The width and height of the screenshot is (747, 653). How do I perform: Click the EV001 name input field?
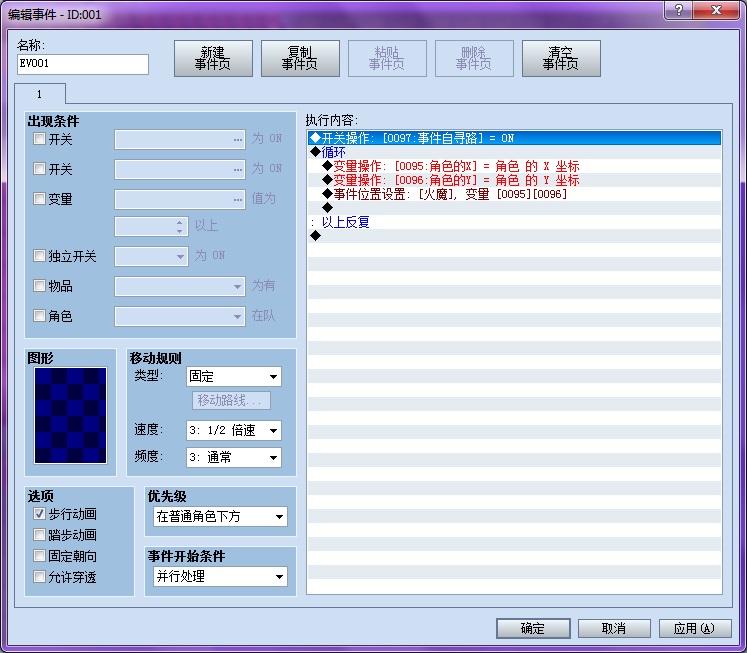click(x=83, y=64)
